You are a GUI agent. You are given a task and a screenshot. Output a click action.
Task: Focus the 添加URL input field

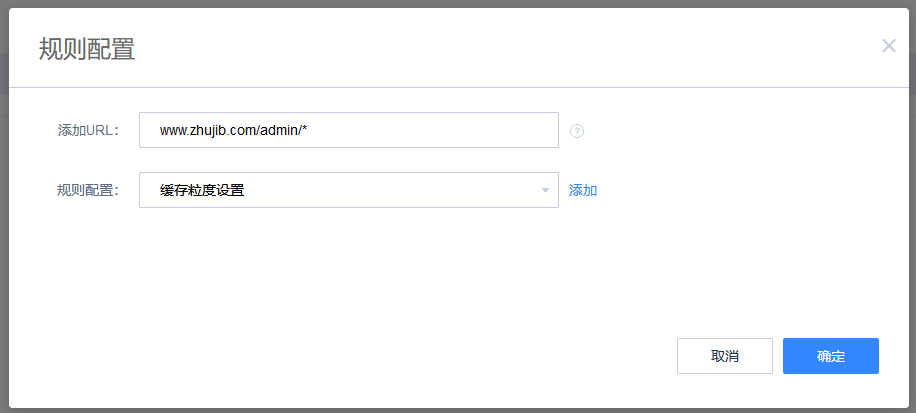[348, 130]
